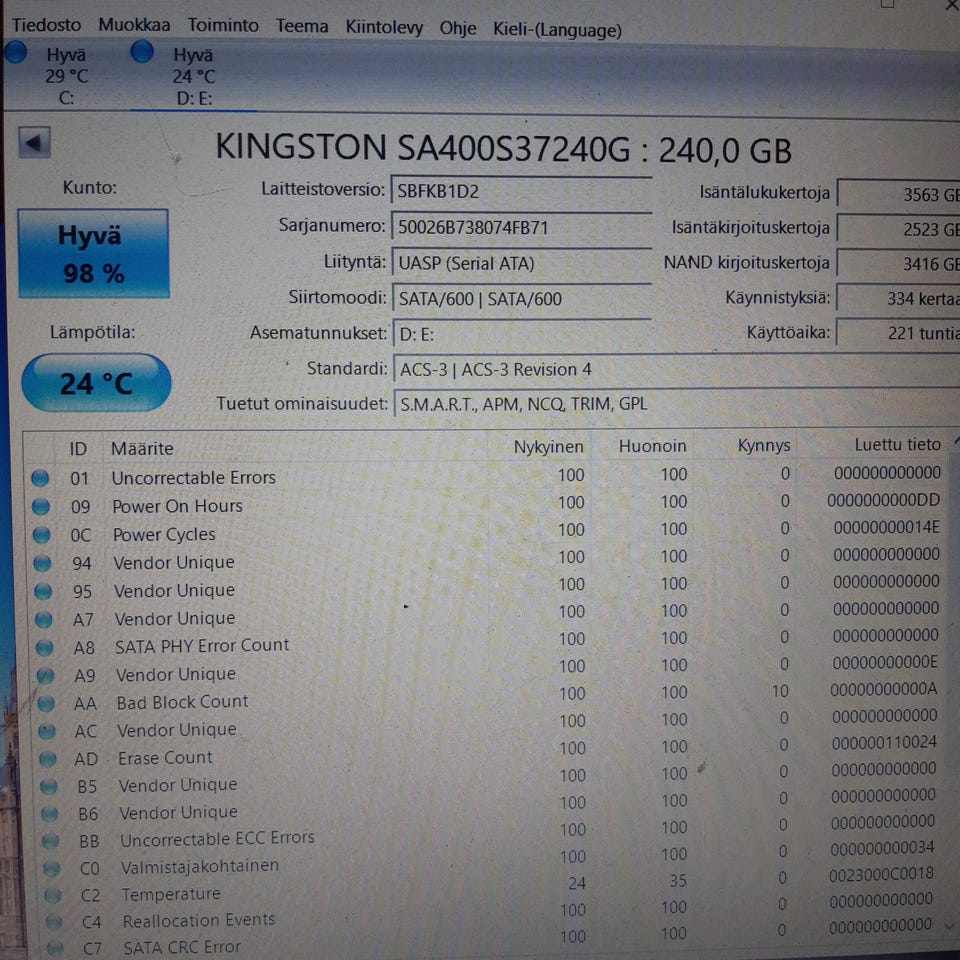Open the Kiintolevy menu

pyautogui.click(x=384, y=28)
